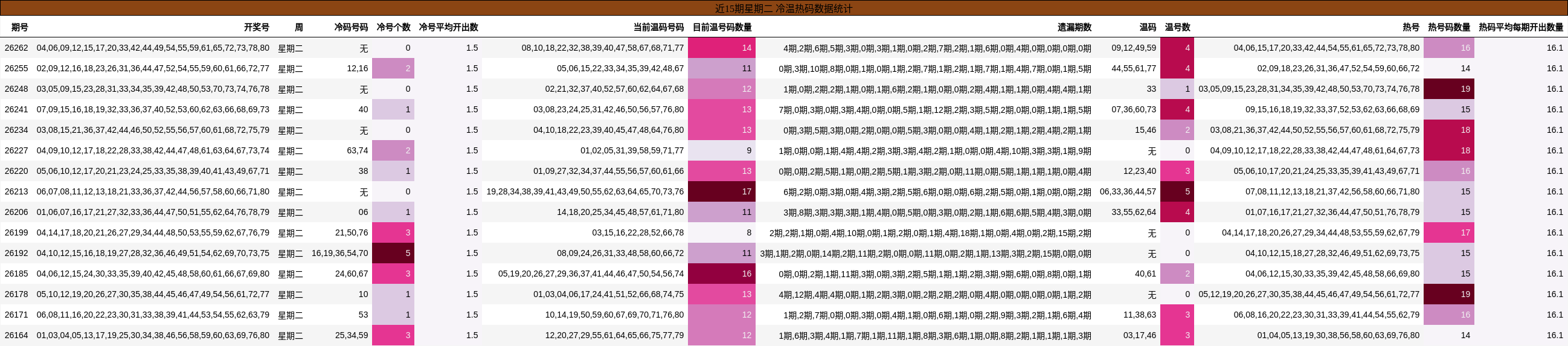Select period number 26220
This screenshot has width=1568, height=346.
[x=16, y=171]
